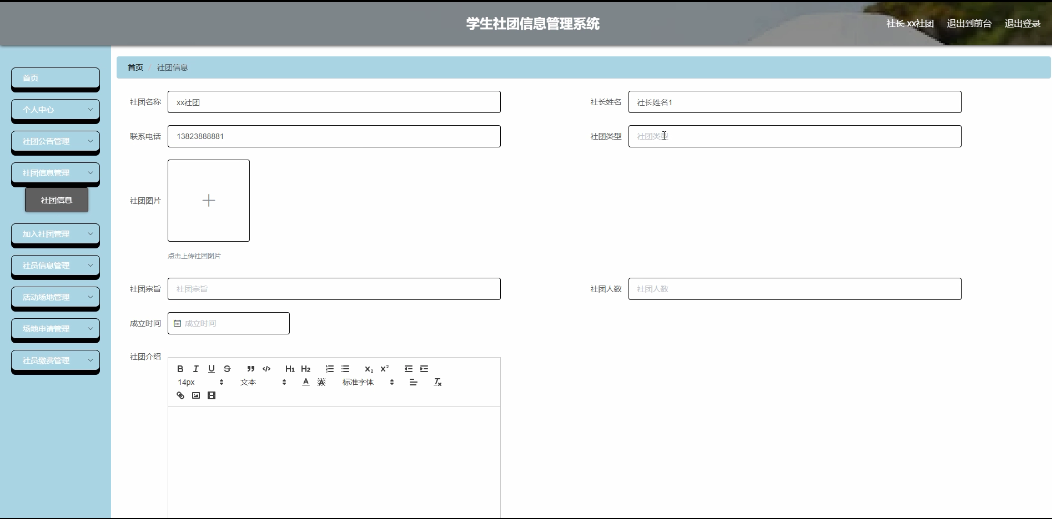This screenshot has height=519, width=1052.
Task: Expand the 社团公告管理 sidebar menu
Action: (56, 141)
